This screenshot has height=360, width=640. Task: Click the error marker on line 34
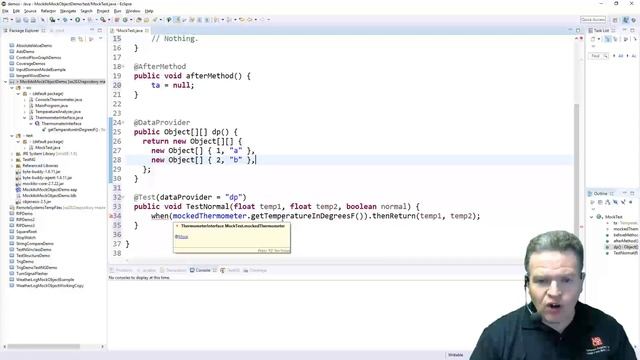(x=111, y=216)
